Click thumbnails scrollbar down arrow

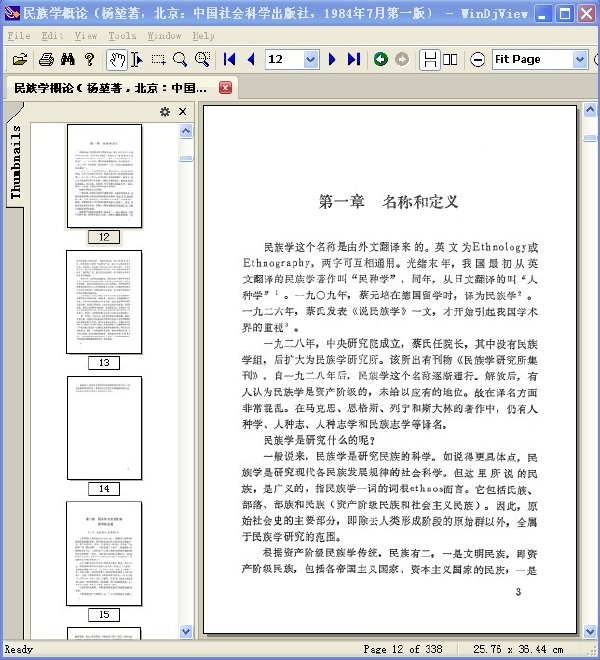186,631
